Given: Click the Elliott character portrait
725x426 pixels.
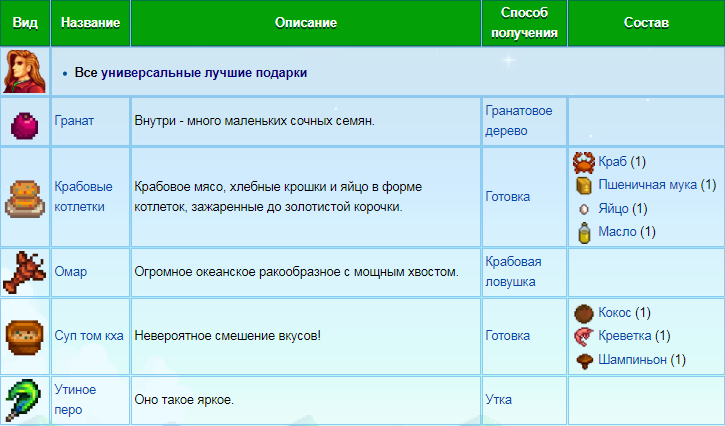Looking at the screenshot, I should point(25,72).
